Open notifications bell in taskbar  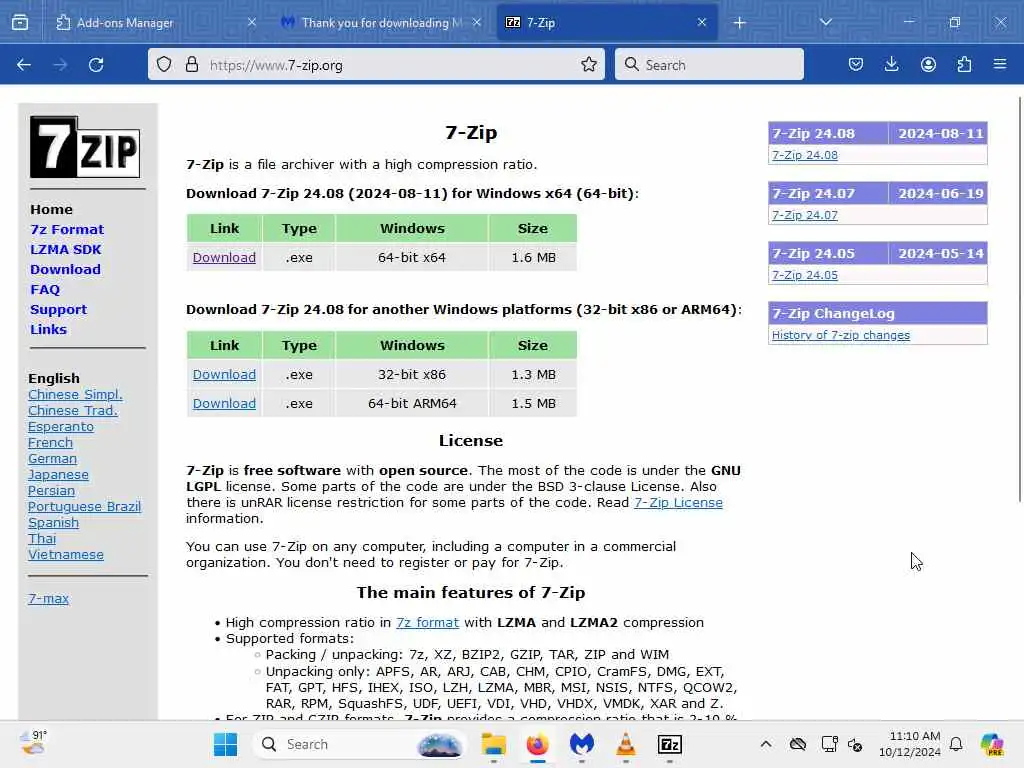pyautogui.click(x=956, y=744)
